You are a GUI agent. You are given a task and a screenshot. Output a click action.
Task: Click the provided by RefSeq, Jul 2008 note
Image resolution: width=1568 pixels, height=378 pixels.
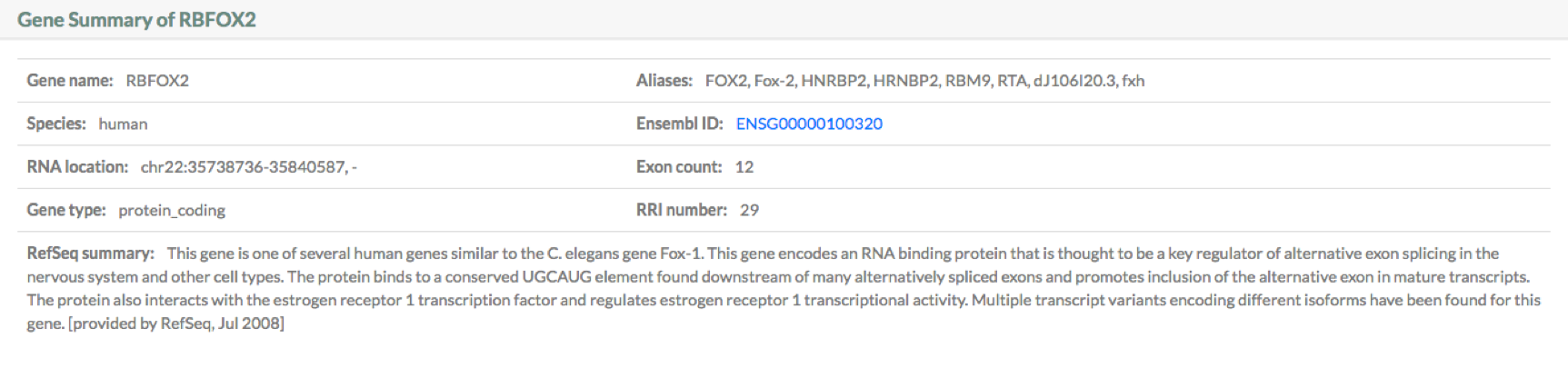pos(176,323)
